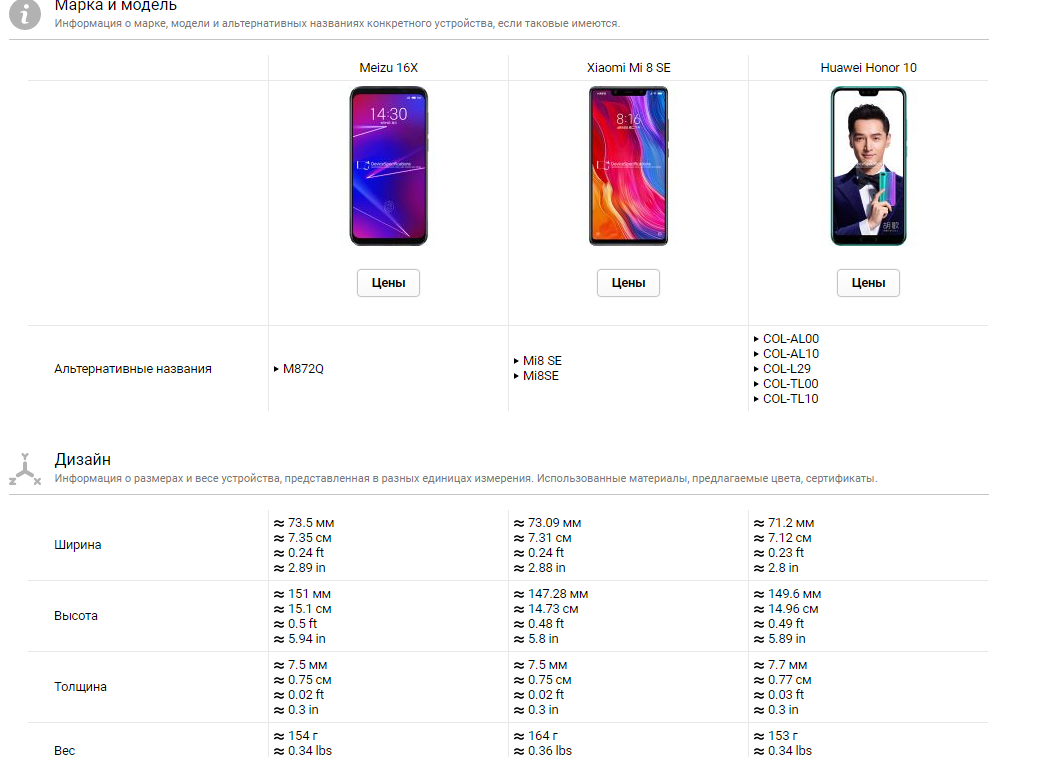Click the axes icon beside Дизайн heading
Screen dimensions: 1050x766
point(25,469)
